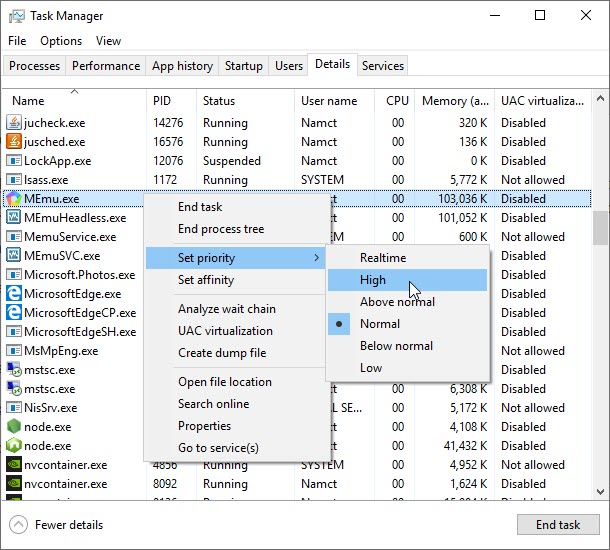Toggle UAC virtualization menu entry
Image resolution: width=610 pixels, height=550 pixels.
tap(235, 331)
